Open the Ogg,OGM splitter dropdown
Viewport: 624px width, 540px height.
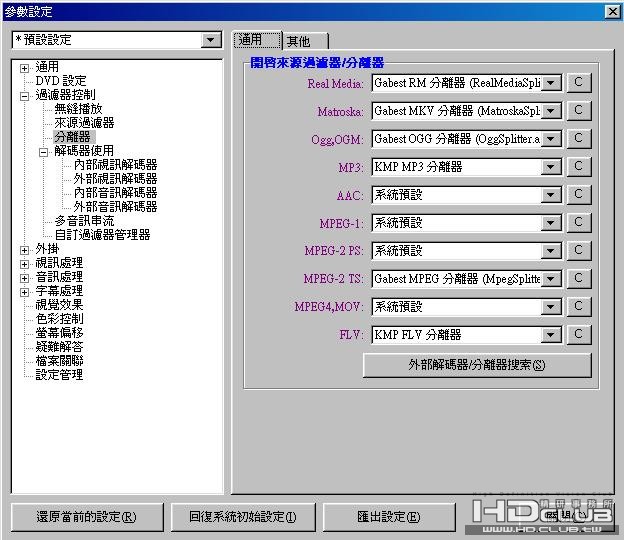pyautogui.click(x=551, y=139)
